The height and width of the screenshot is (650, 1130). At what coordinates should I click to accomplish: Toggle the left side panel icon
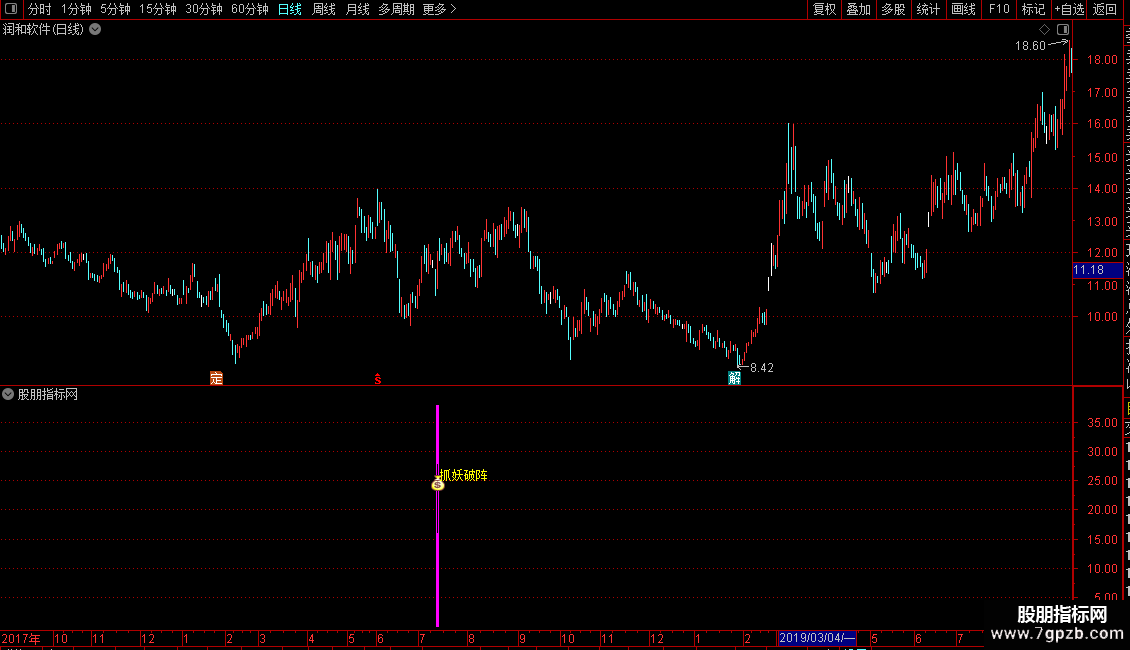tap(11, 9)
